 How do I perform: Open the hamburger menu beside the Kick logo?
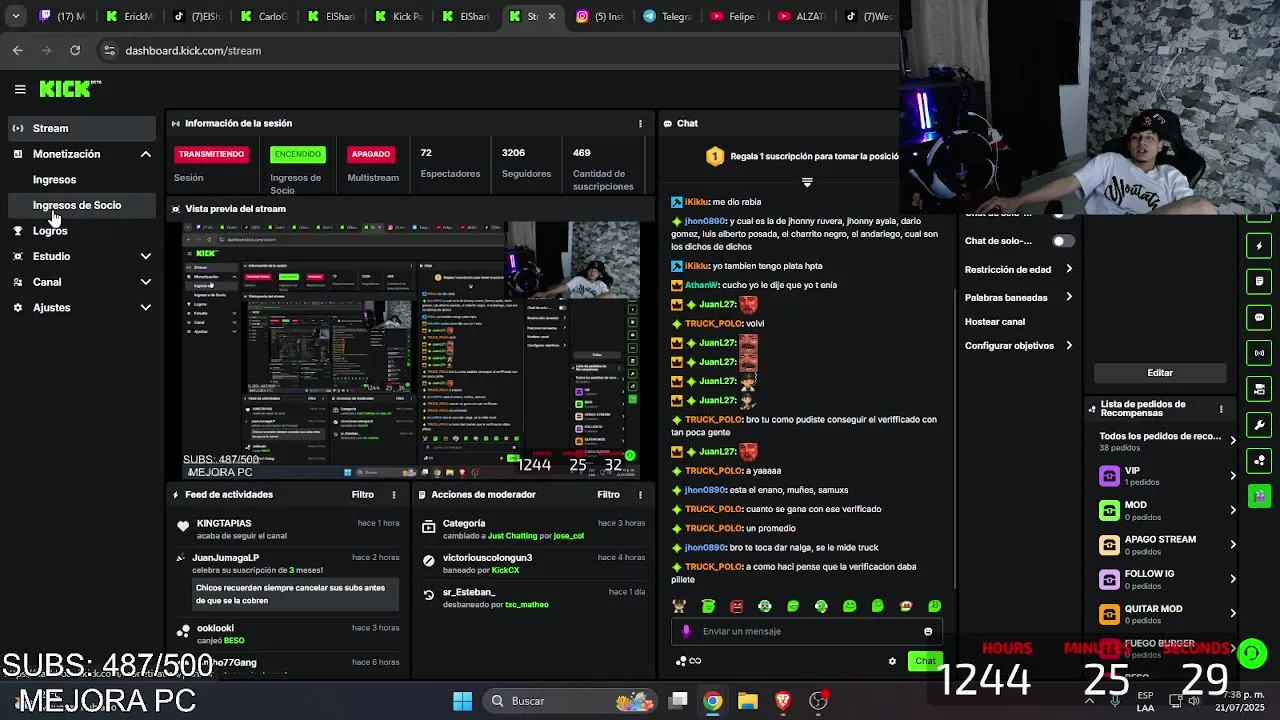(20, 89)
